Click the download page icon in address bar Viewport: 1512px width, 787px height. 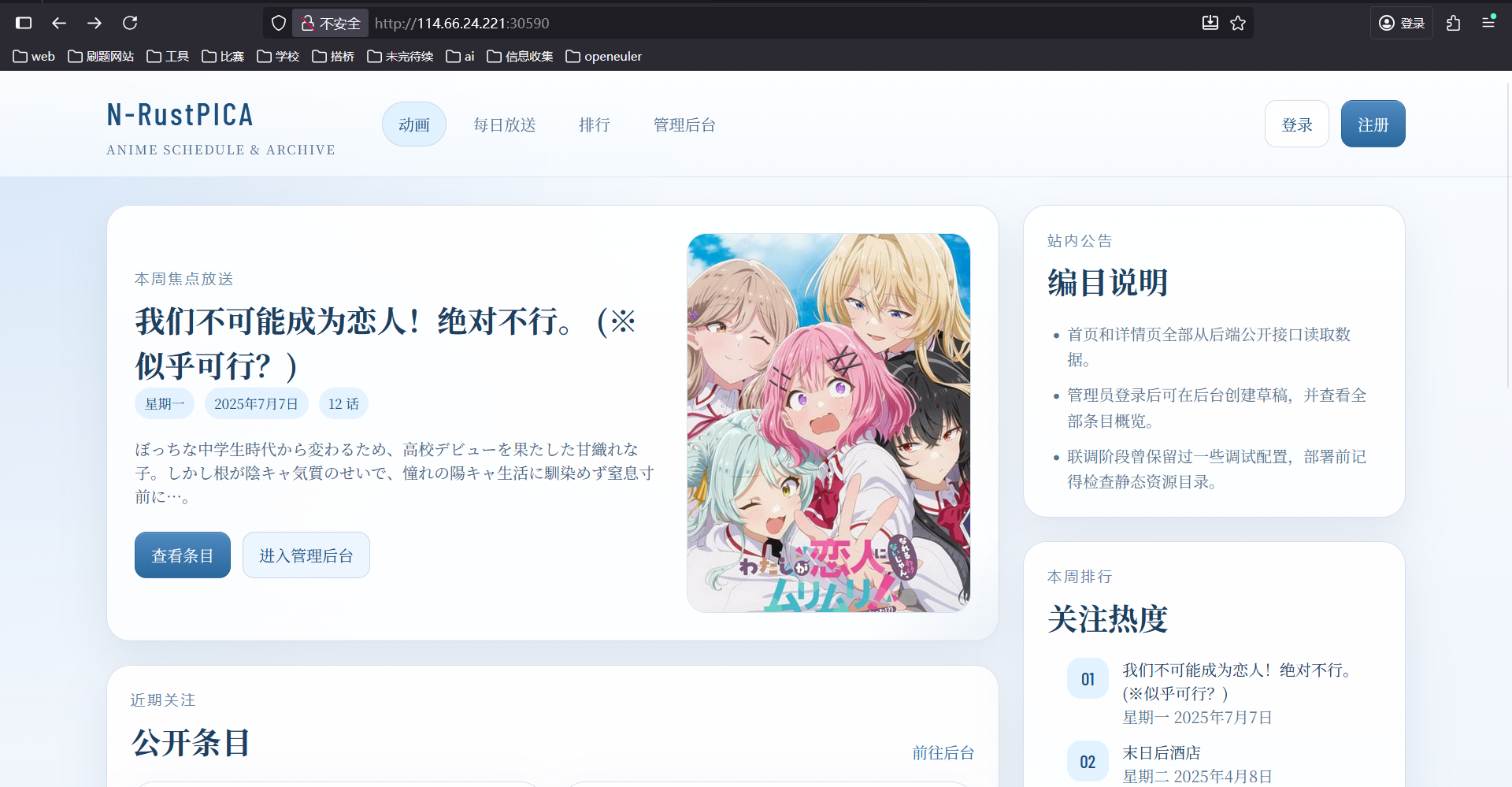coord(1210,23)
